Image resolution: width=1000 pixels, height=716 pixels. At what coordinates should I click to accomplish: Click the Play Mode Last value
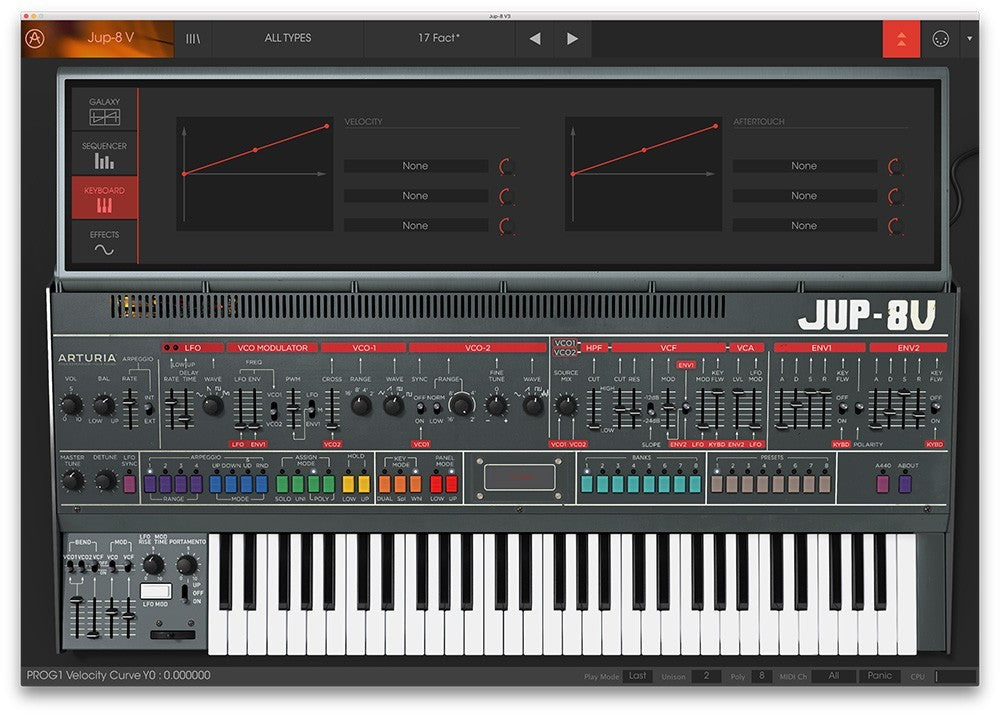coord(637,676)
